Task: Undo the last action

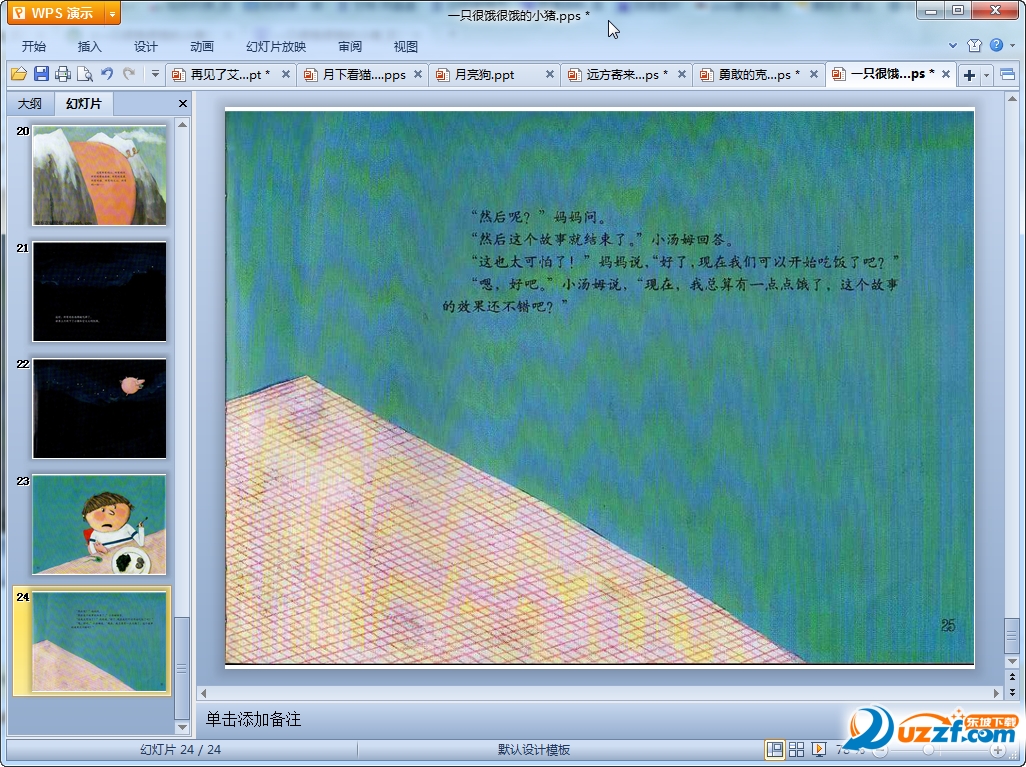Action: coord(107,74)
